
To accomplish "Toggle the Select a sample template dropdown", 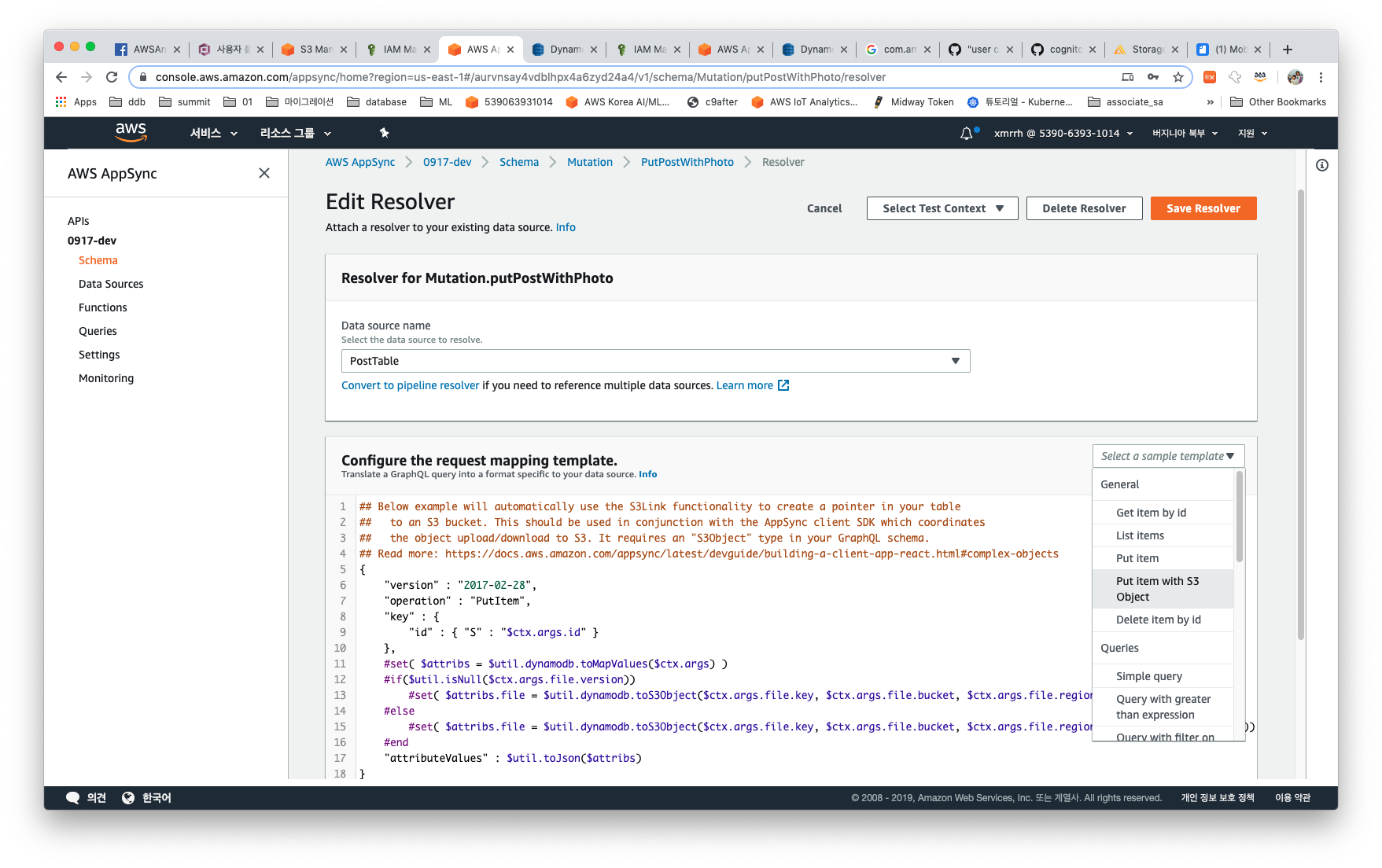I will (x=1168, y=456).
